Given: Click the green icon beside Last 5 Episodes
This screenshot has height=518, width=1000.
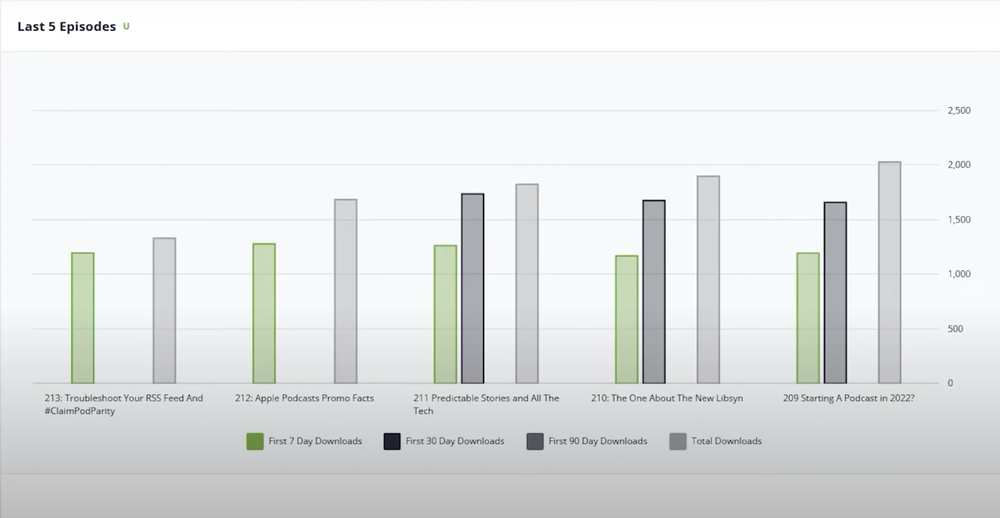Looking at the screenshot, I should 126,26.
